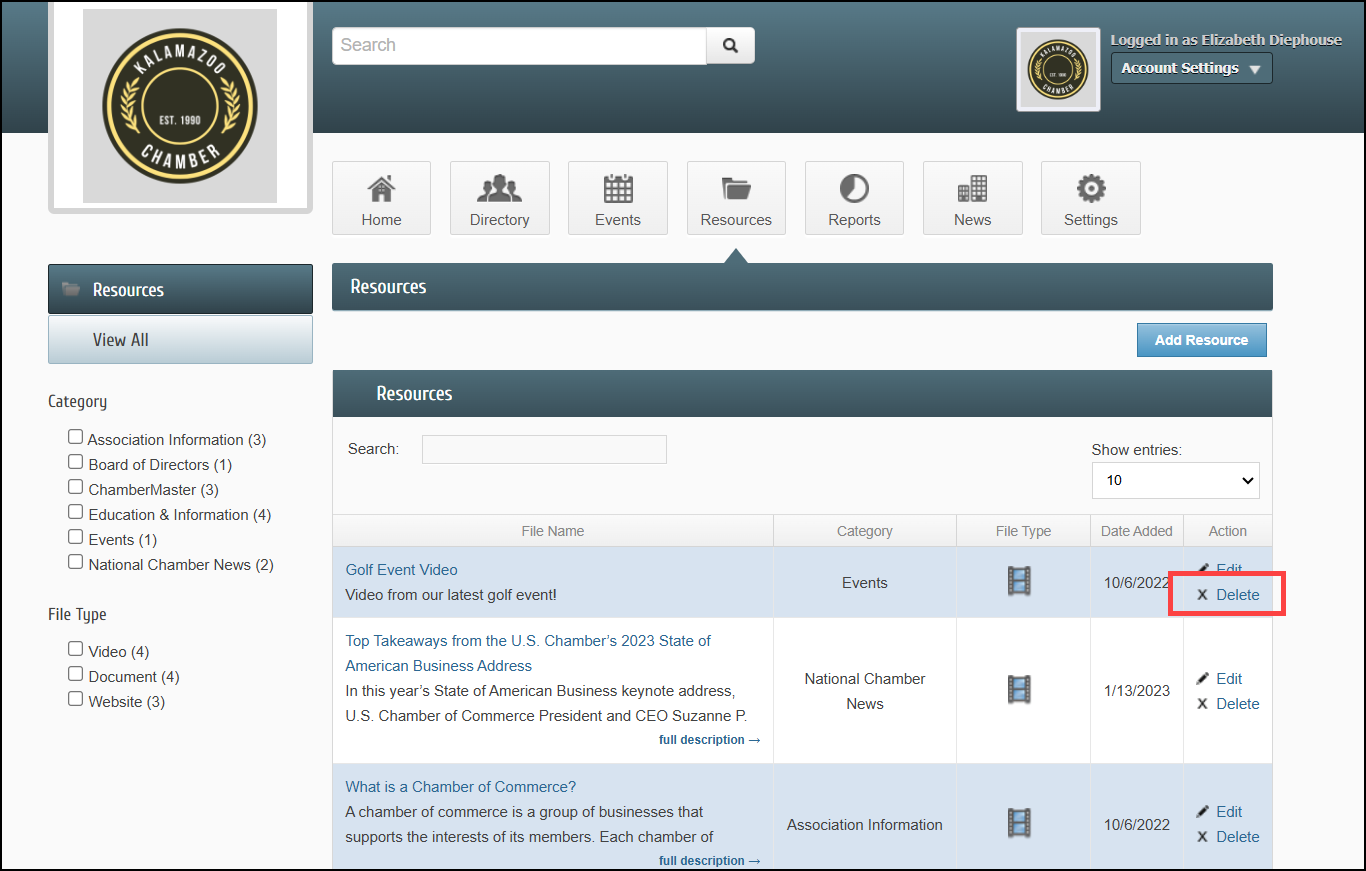Delete the Golf Event Video resource
This screenshot has height=871, width=1366.
click(x=1236, y=595)
